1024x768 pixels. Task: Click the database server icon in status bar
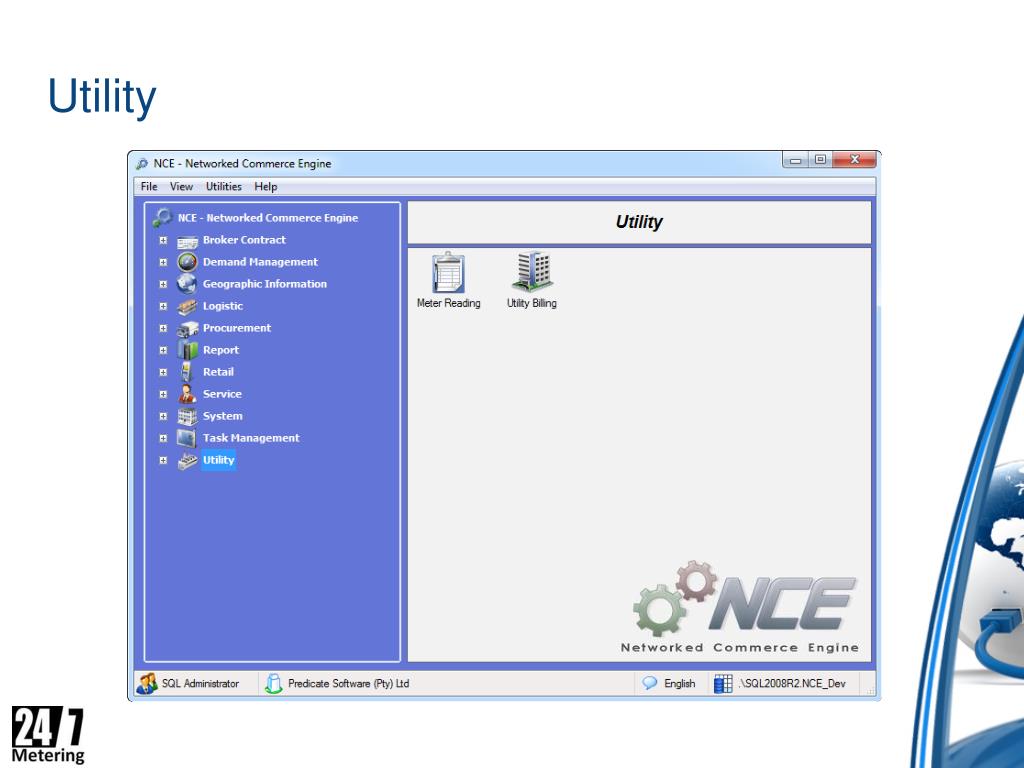(723, 684)
